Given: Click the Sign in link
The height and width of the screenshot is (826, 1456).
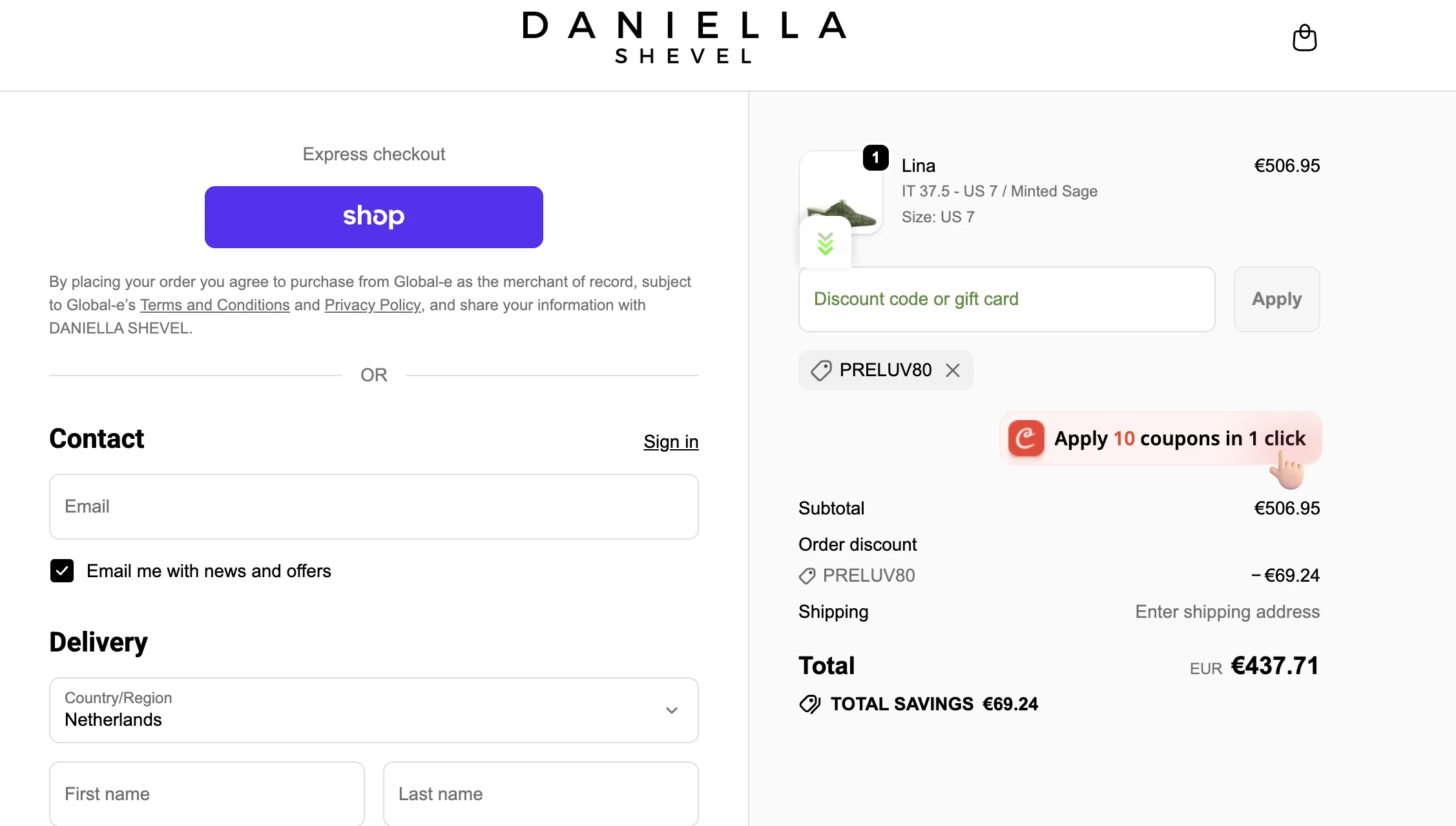Looking at the screenshot, I should pos(671,441).
